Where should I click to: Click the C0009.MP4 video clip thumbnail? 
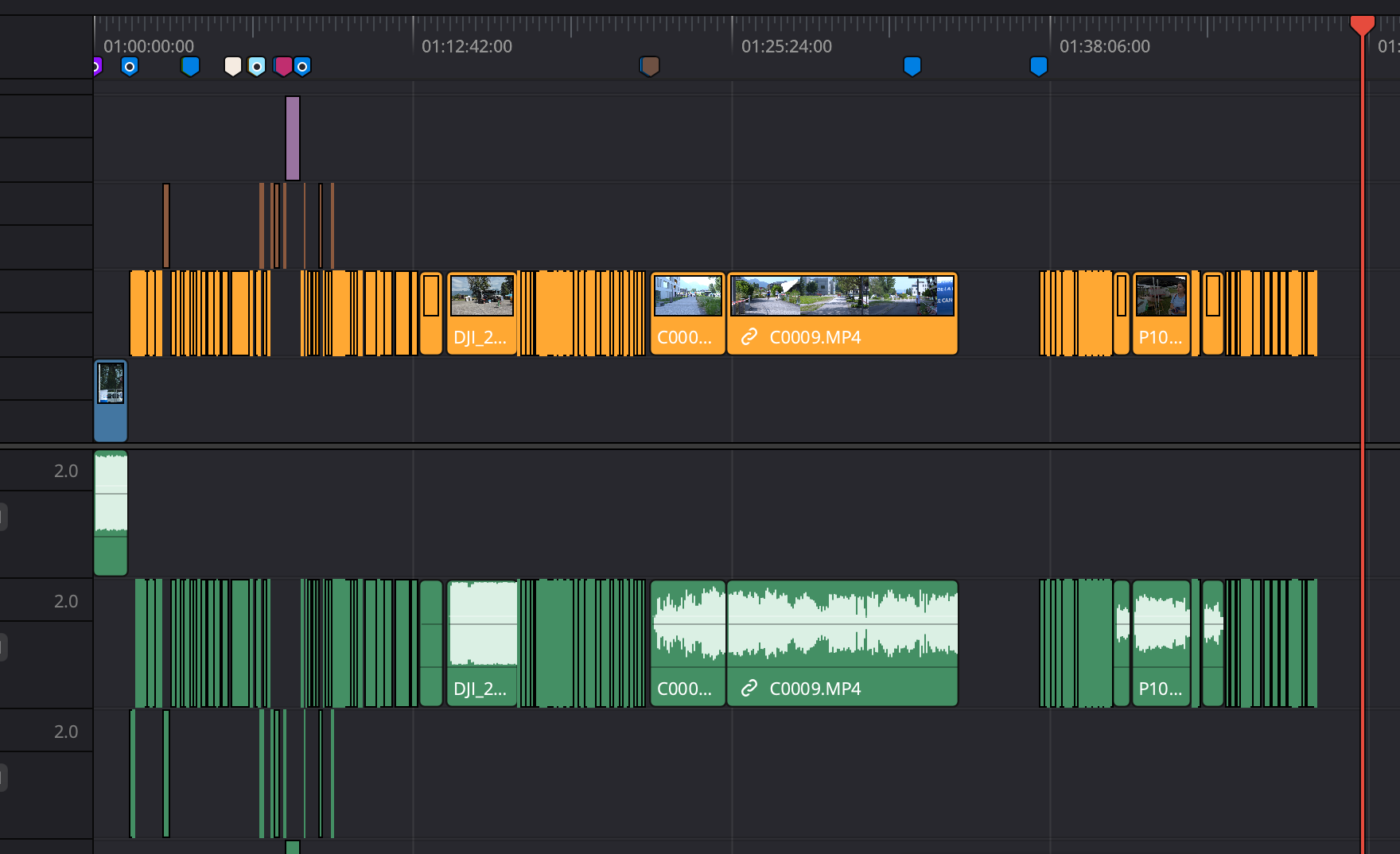[842, 296]
